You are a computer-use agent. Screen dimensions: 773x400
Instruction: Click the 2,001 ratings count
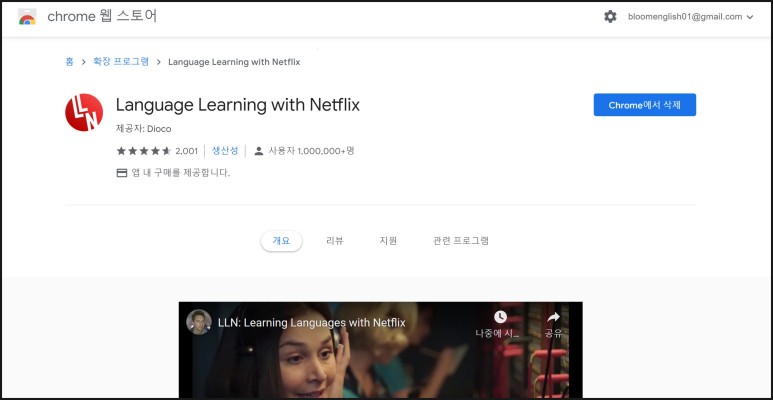point(186,151)
